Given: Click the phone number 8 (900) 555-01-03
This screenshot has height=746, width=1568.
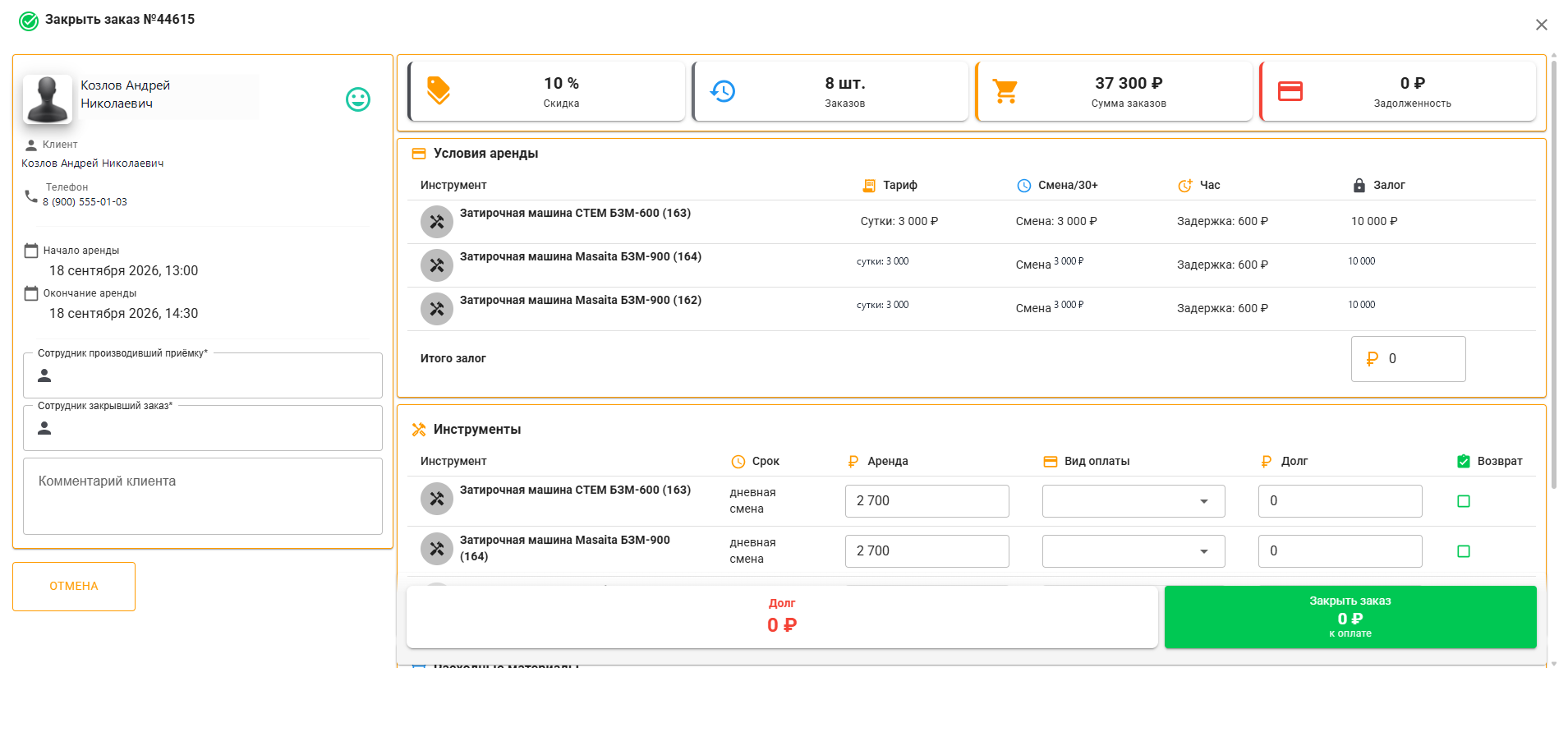Looking at the screenshot, I should coord(85,202).
